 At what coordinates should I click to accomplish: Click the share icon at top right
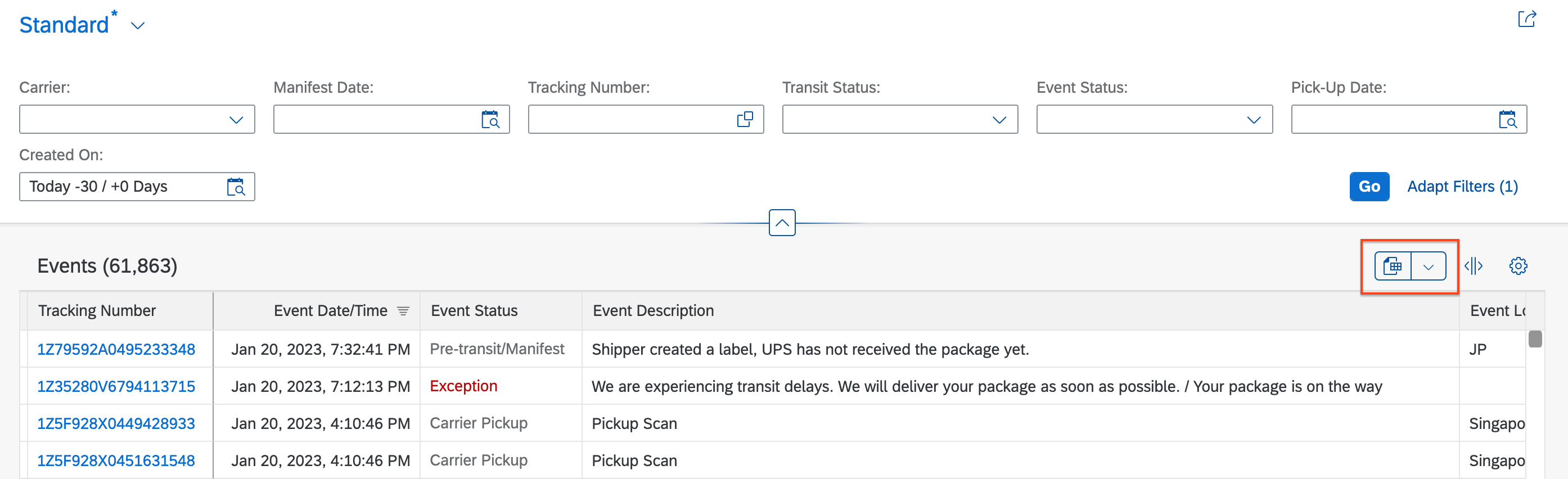(1526, 20)
